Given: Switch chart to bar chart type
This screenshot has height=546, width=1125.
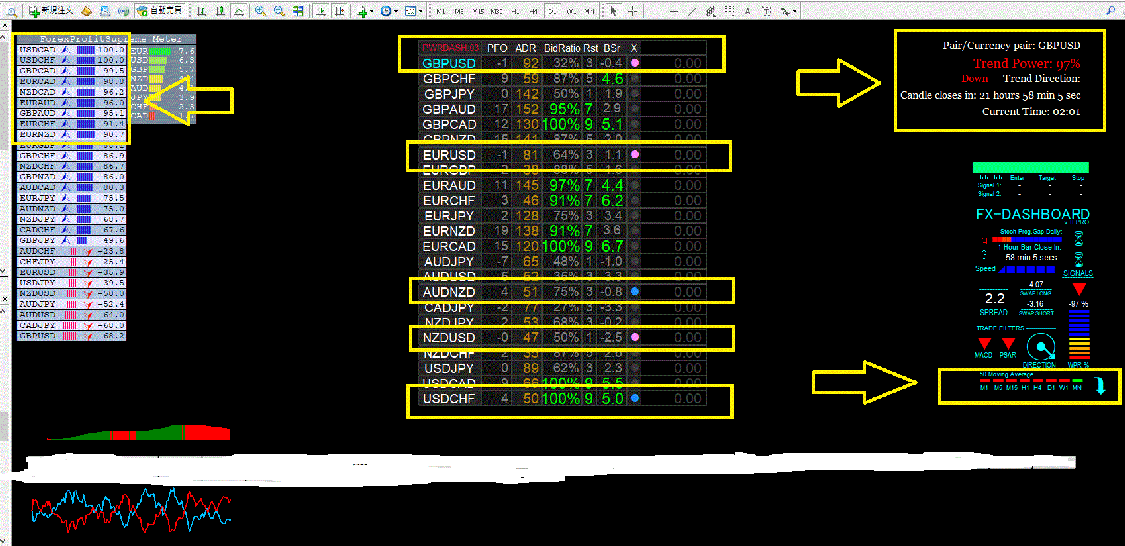Looking at the screenshot, I should point(202,11).
